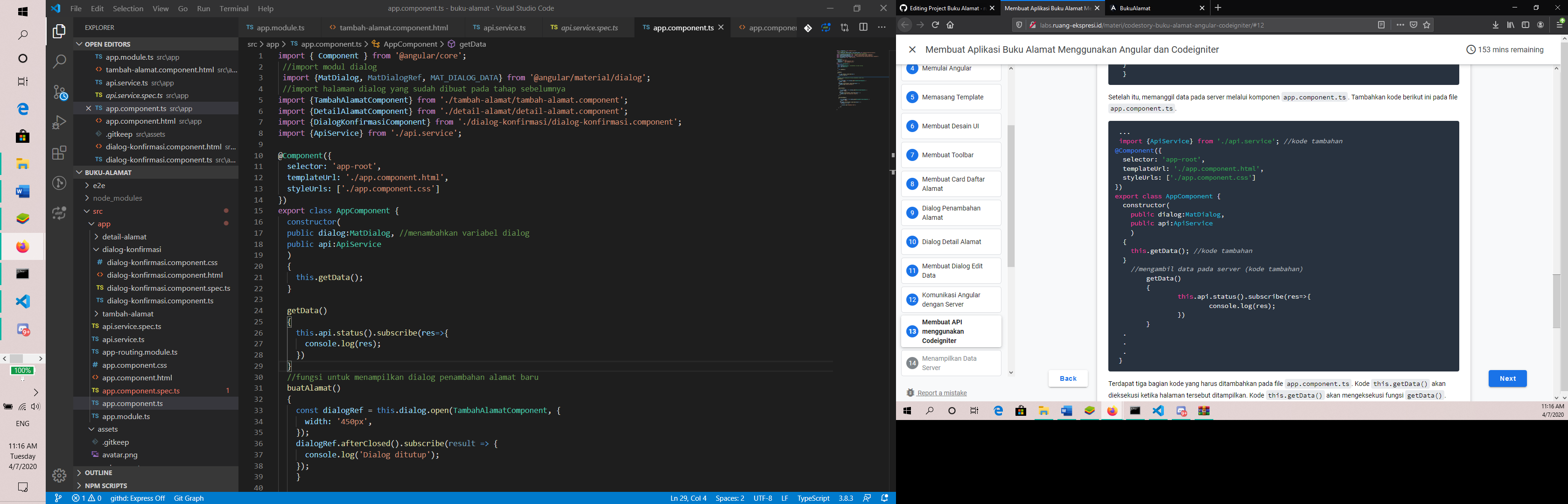Switch to api.service.spec.ts editor tab
This screenshot has height=504, width=1568.
tap(588, 28)
